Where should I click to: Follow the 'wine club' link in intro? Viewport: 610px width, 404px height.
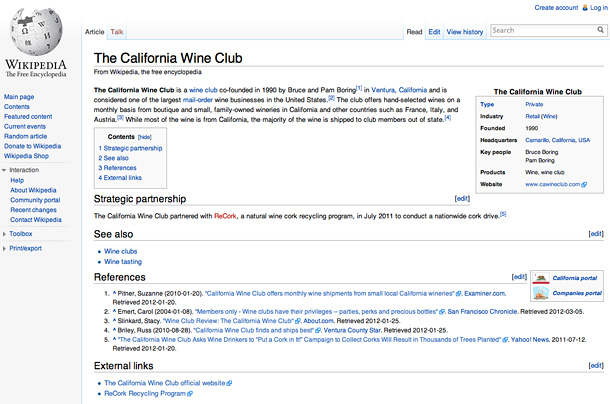point(203,90)
